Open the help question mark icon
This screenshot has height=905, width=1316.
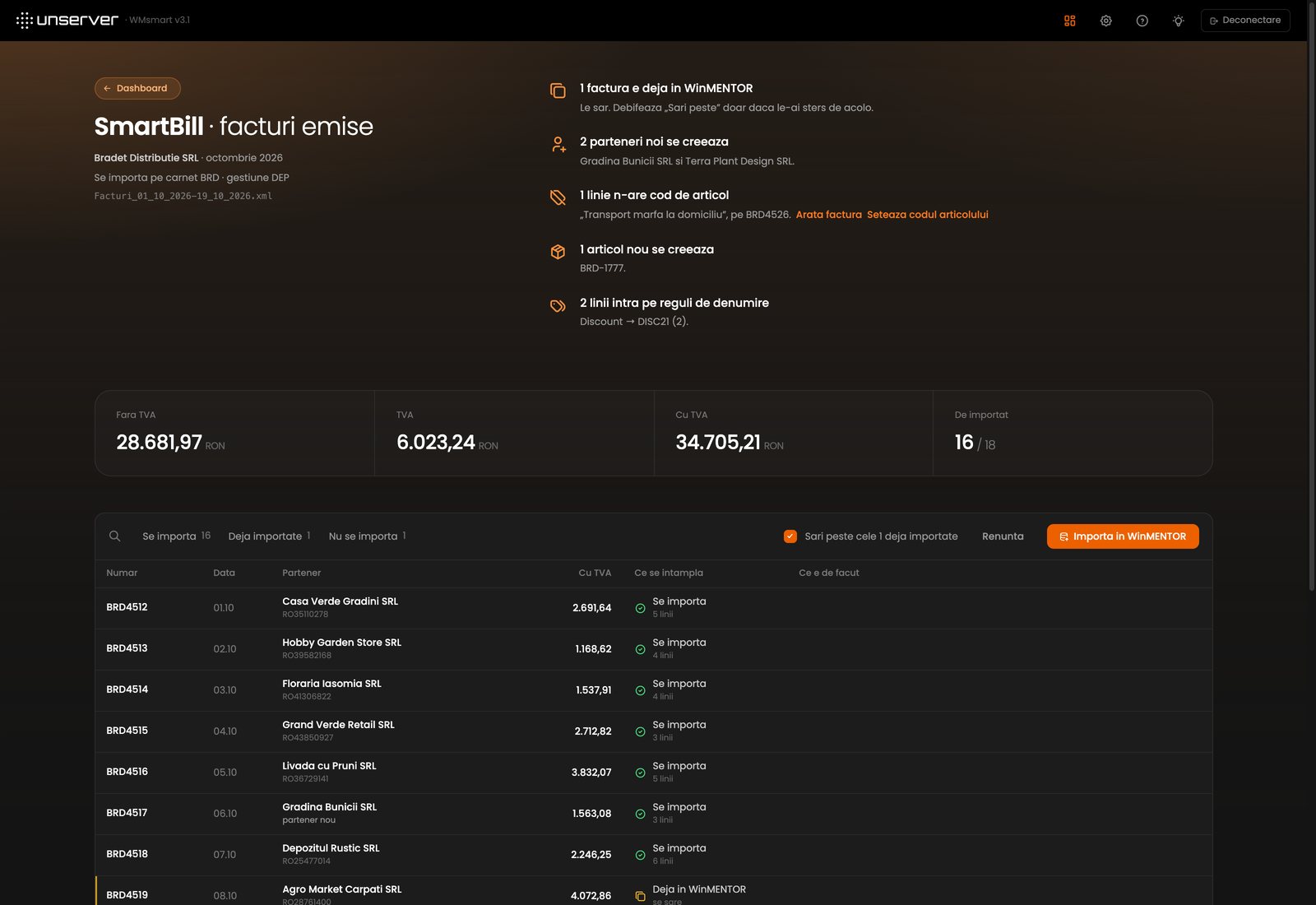1142,21
